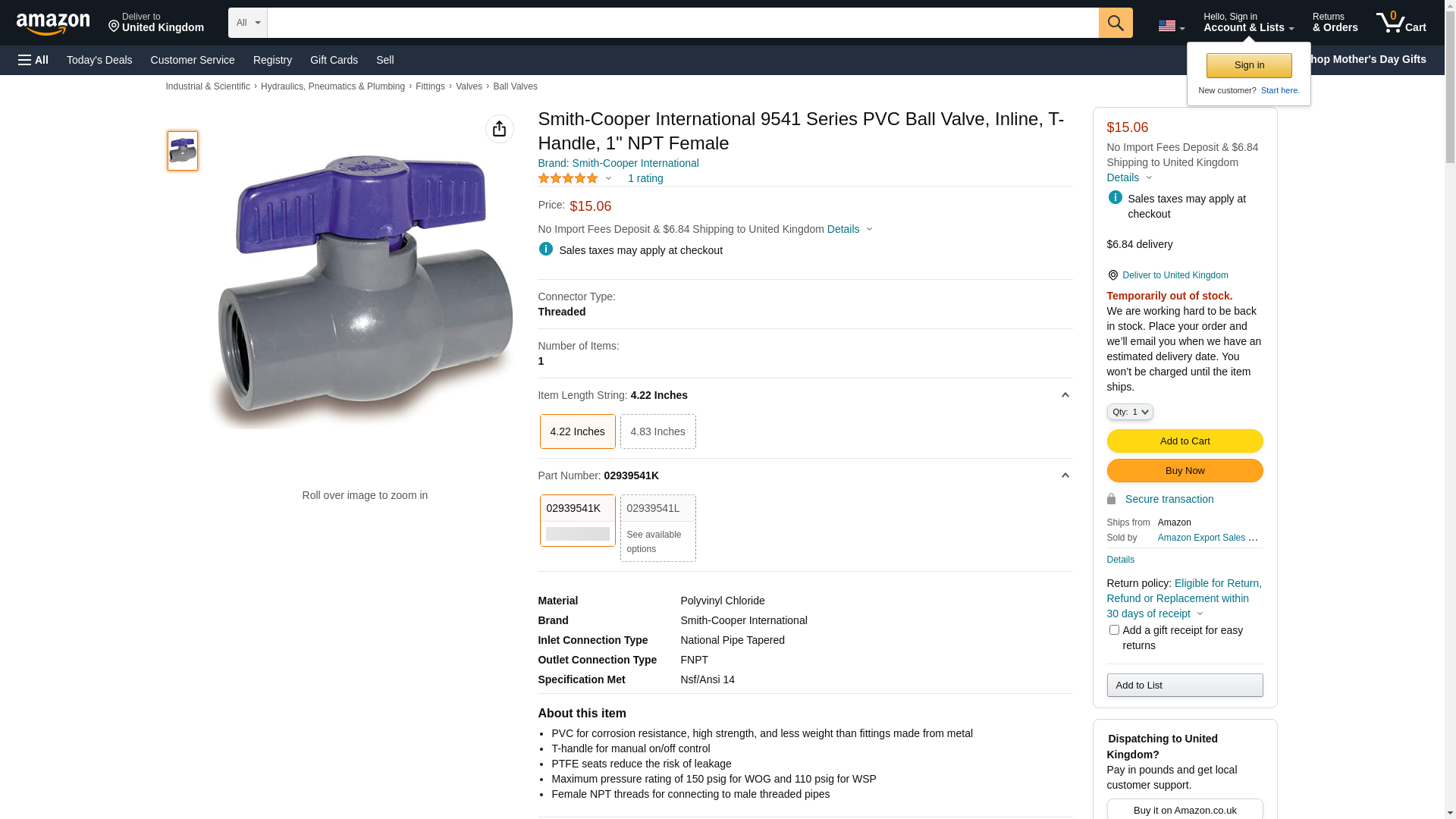Open the Qty quantity dropdown
This screenshot has width=1456, height=819.
(1130, 412)
